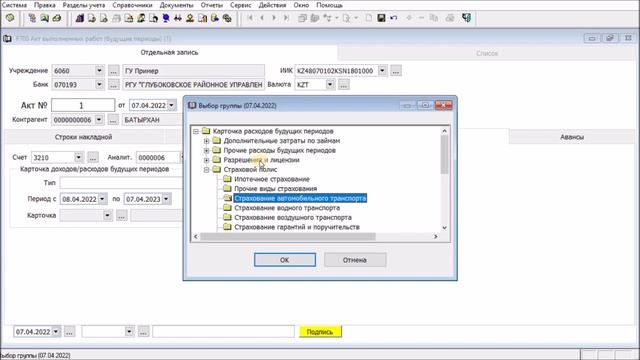Image resolution: width=640 pixels, height=360 pixels.
Task: Collapse root Карточка расходов будущих периодов
Action: [x=196, y=131]
